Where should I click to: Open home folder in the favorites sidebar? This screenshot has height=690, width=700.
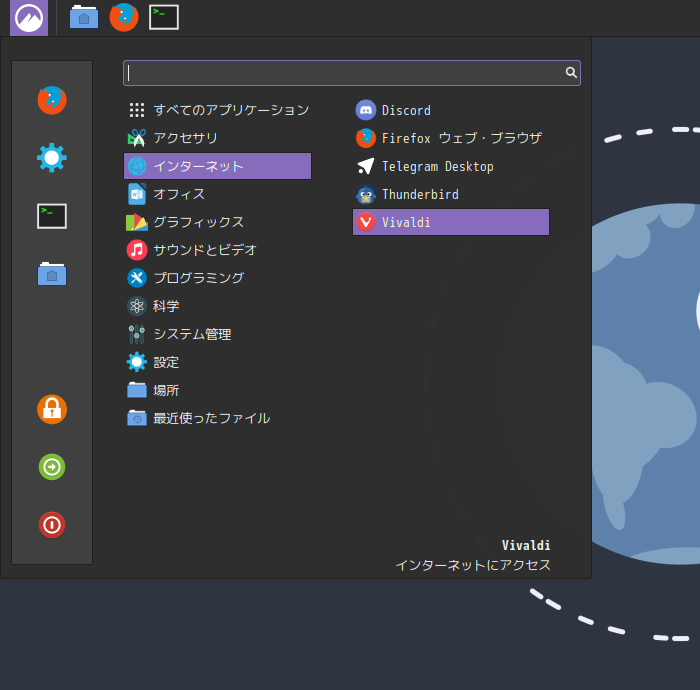(x=52, y=274)
